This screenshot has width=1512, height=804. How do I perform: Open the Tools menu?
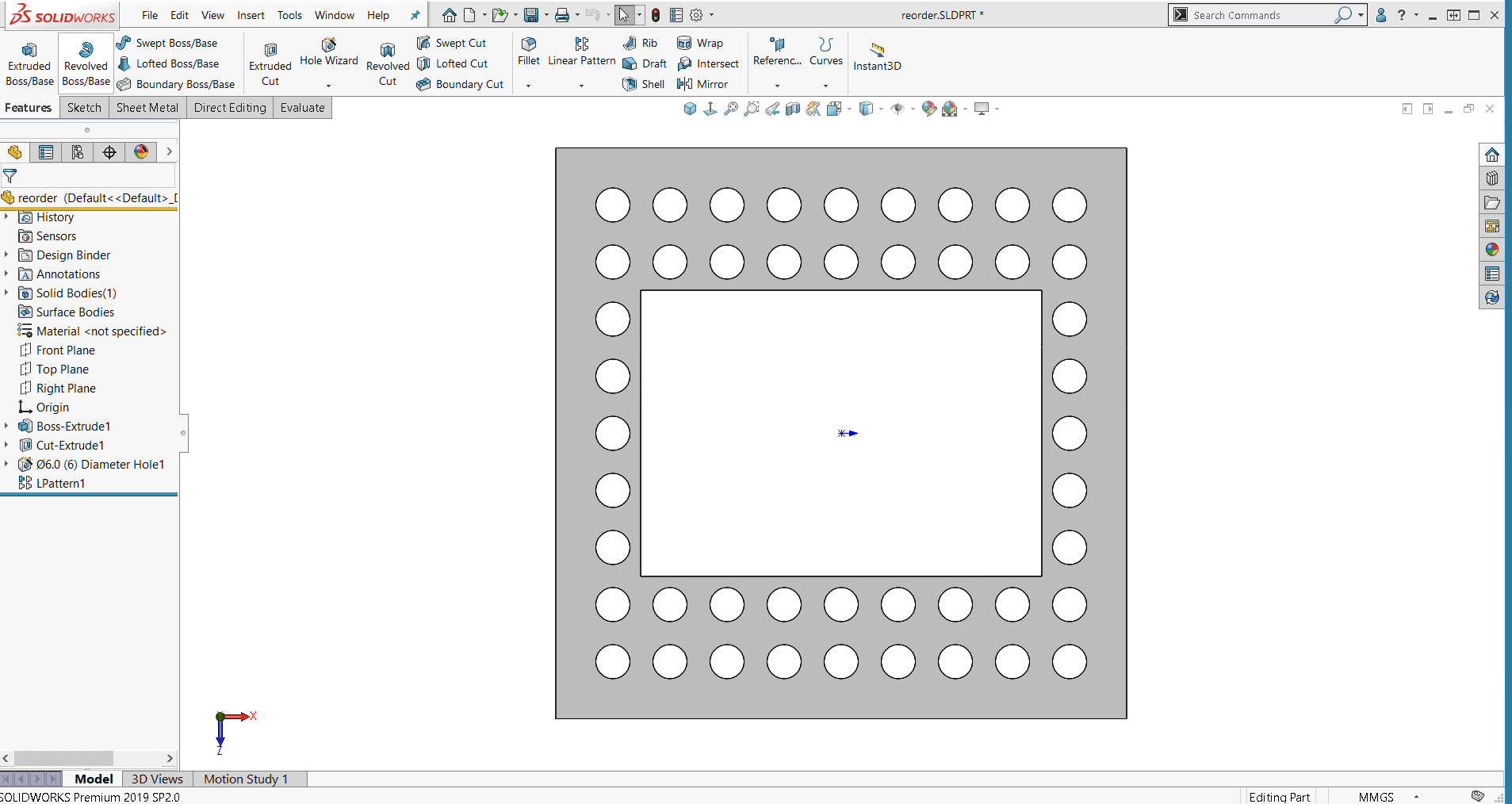(289, 15)
